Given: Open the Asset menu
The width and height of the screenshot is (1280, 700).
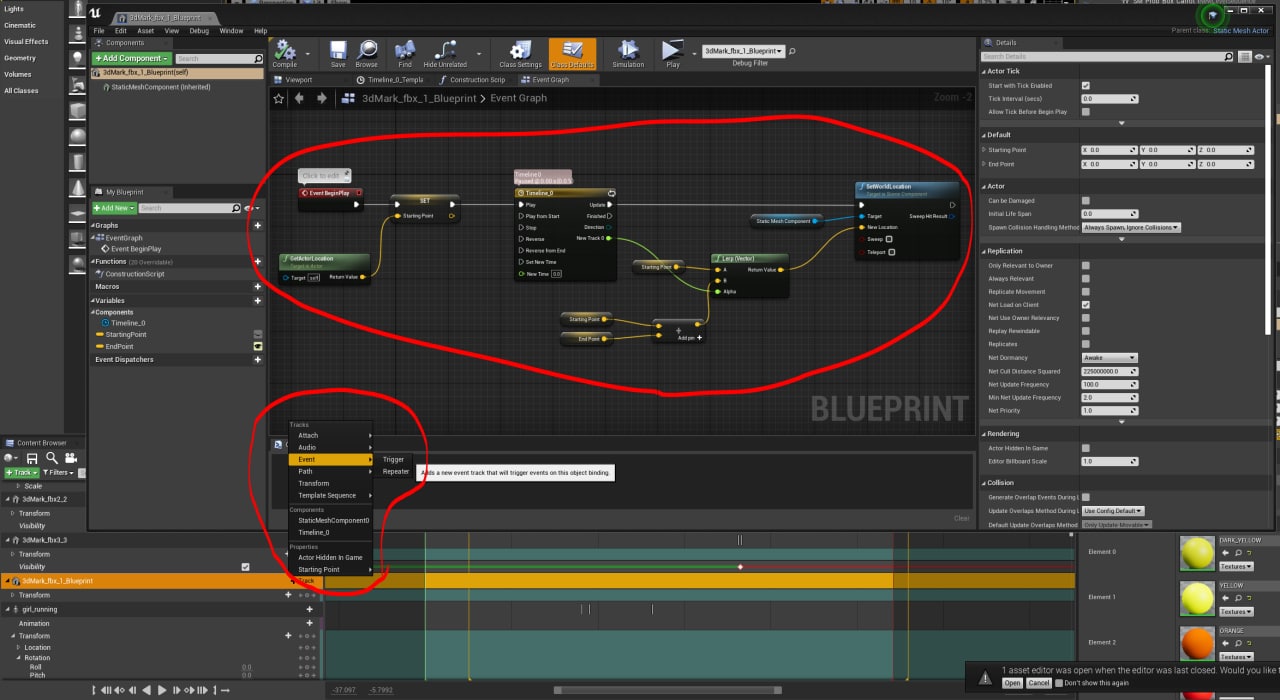Looking at the screenshot, I should point(146,31).
